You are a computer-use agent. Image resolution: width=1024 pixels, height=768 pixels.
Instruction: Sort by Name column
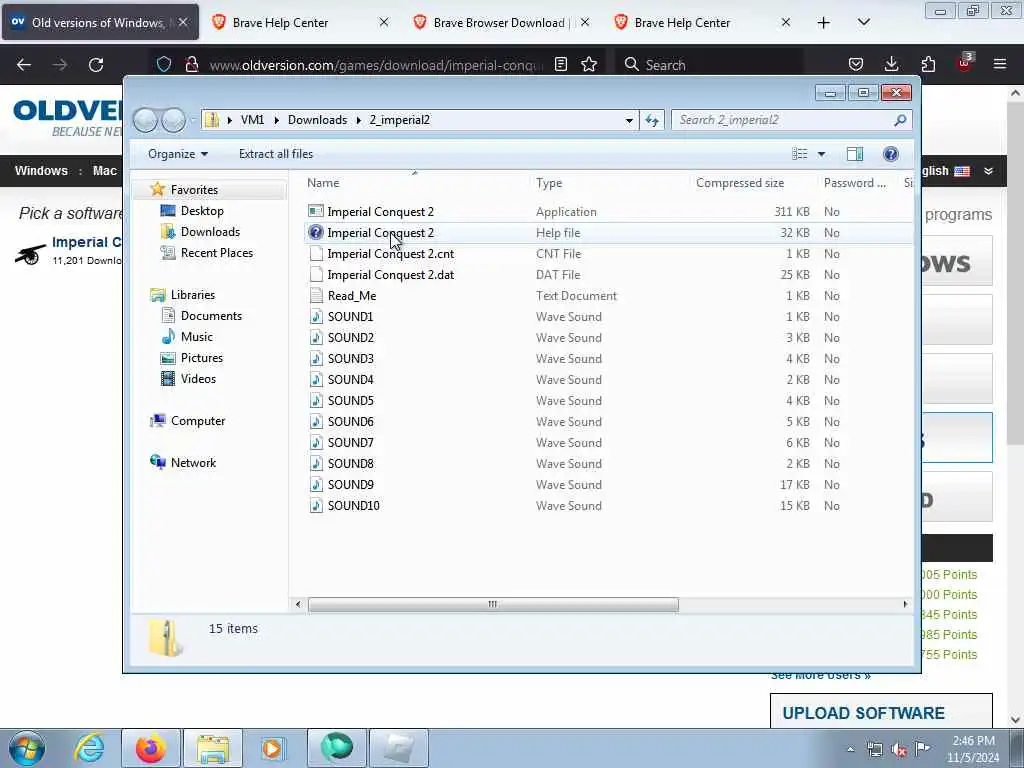[323, 183]
